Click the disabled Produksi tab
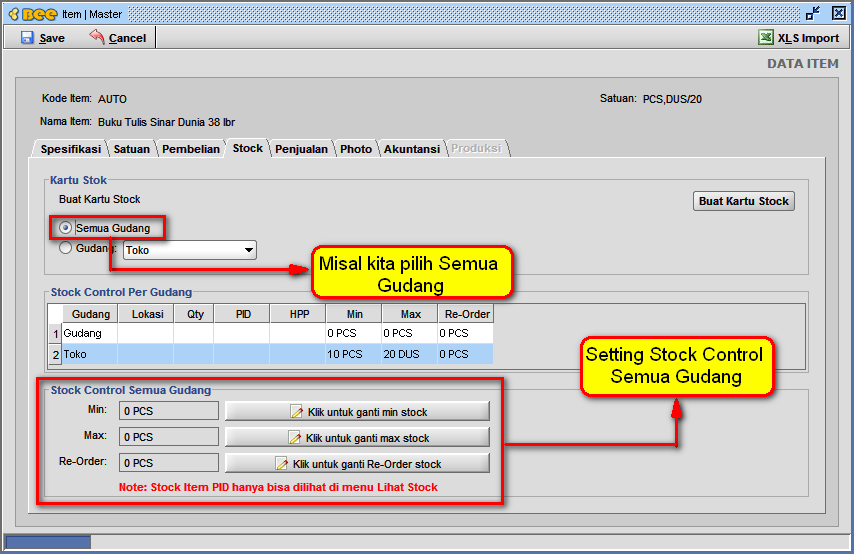 point(476,148)
